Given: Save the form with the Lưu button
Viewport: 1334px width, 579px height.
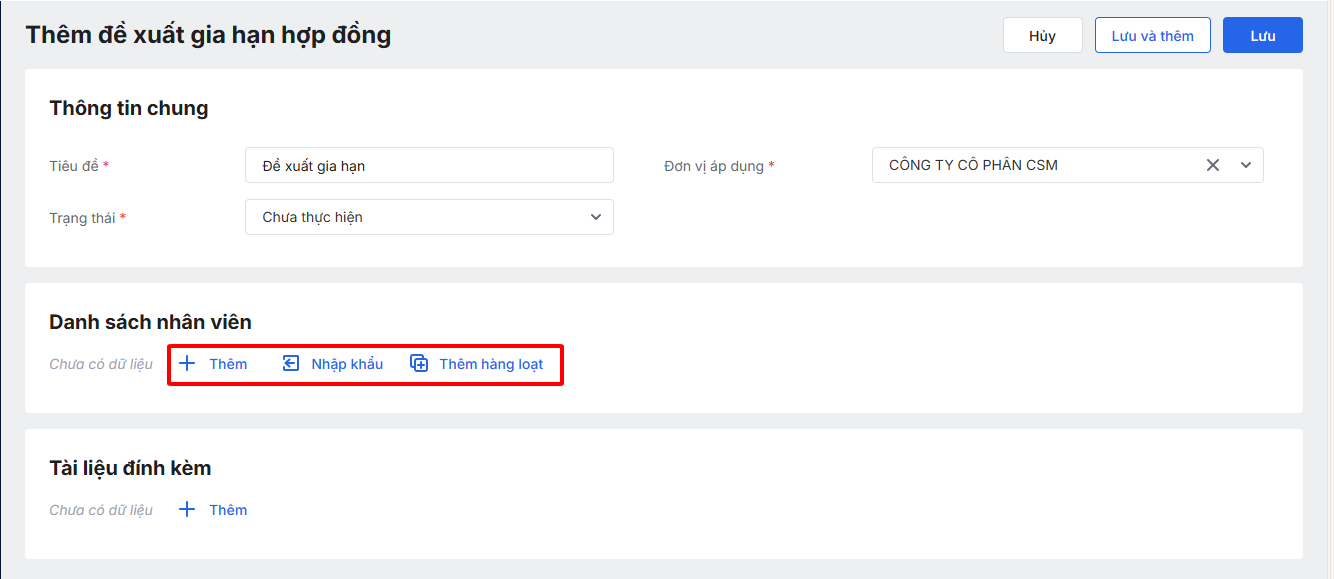Looking at the screenshot, I should pos(1262,35).
